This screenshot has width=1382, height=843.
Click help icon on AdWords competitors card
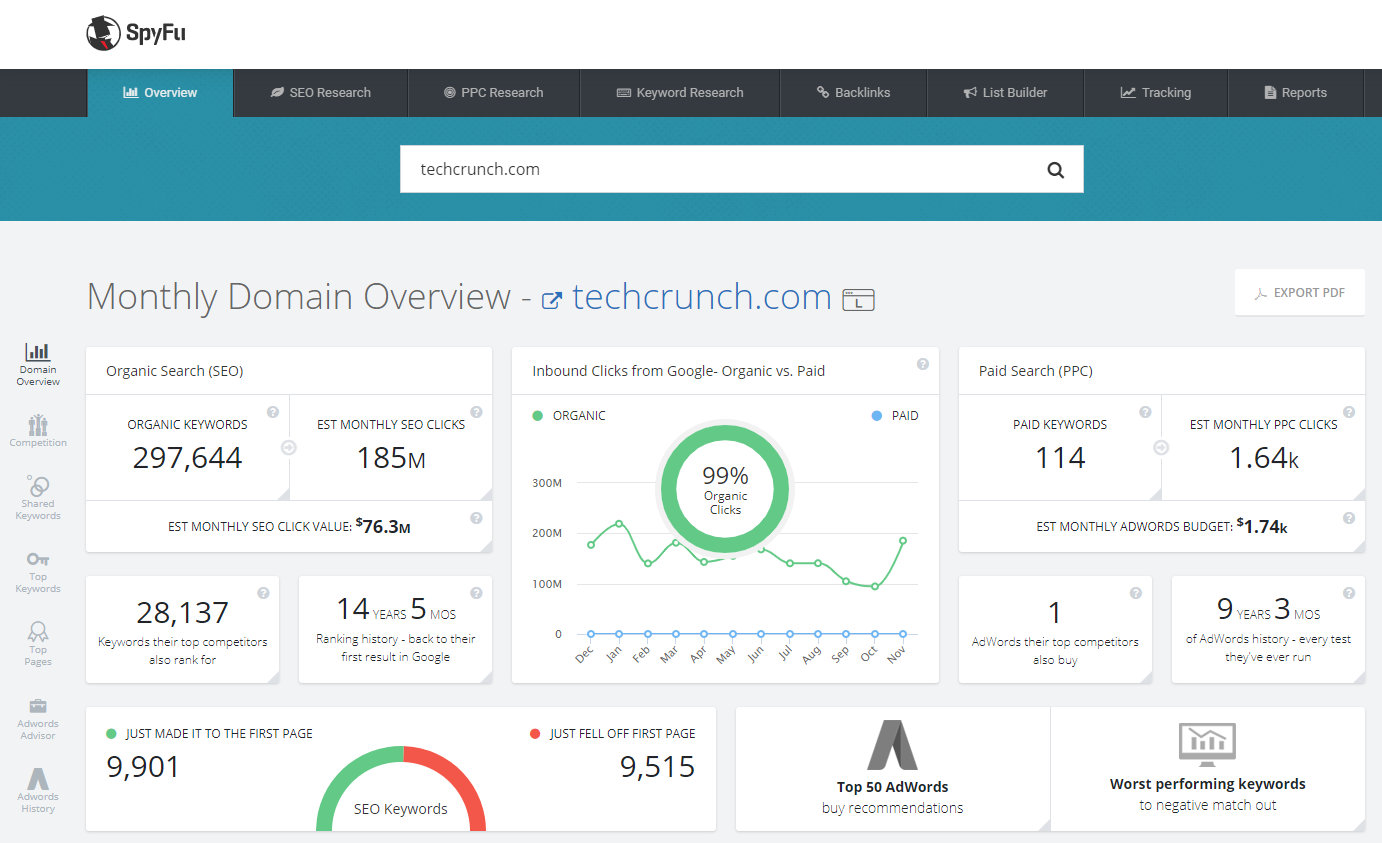pos(1136,593)
